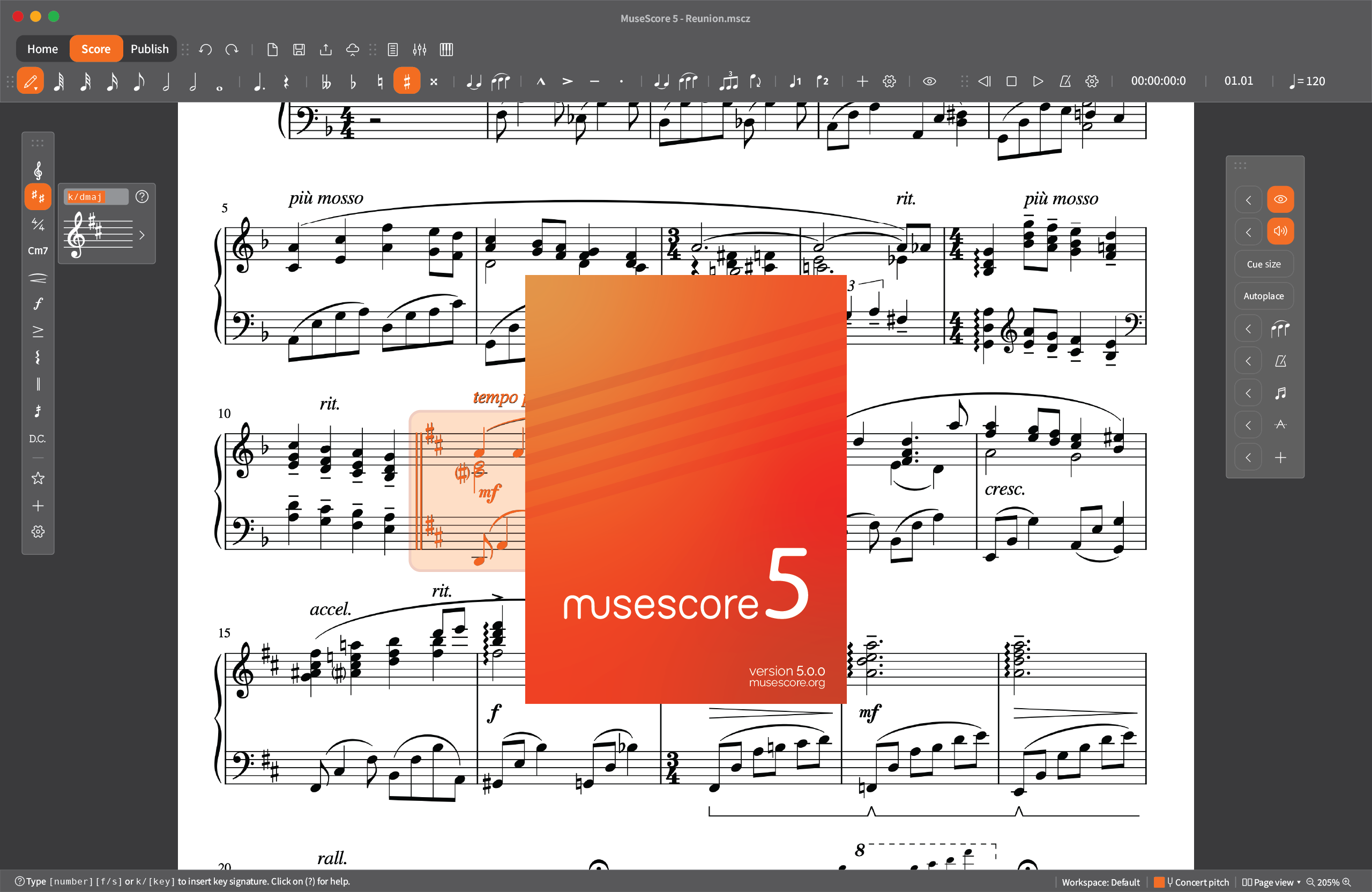Export or share the score
This screenshot has height=892, width=1372.
(x=326, y=50)
